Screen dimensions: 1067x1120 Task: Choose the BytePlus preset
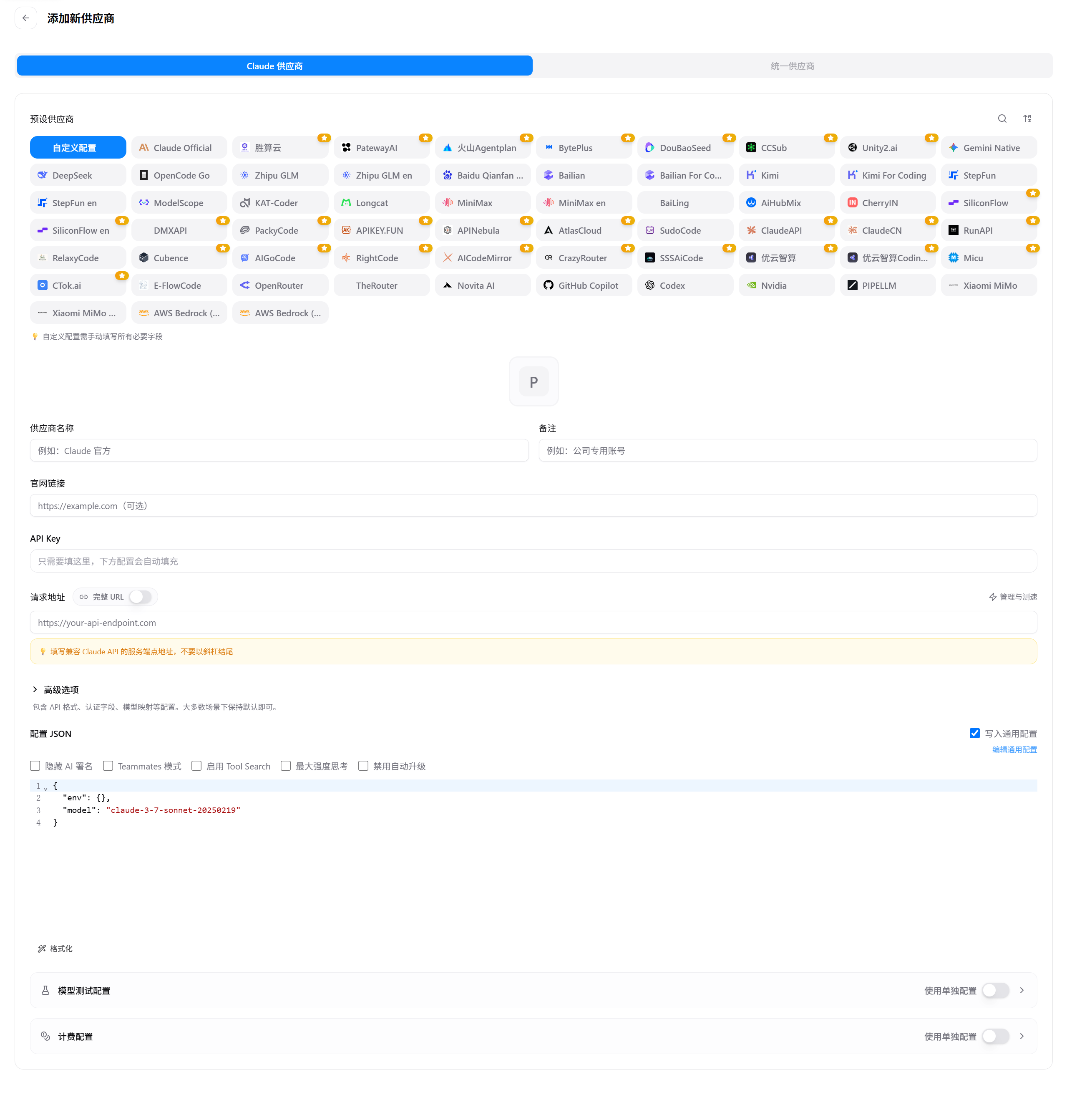click(584, 147)
